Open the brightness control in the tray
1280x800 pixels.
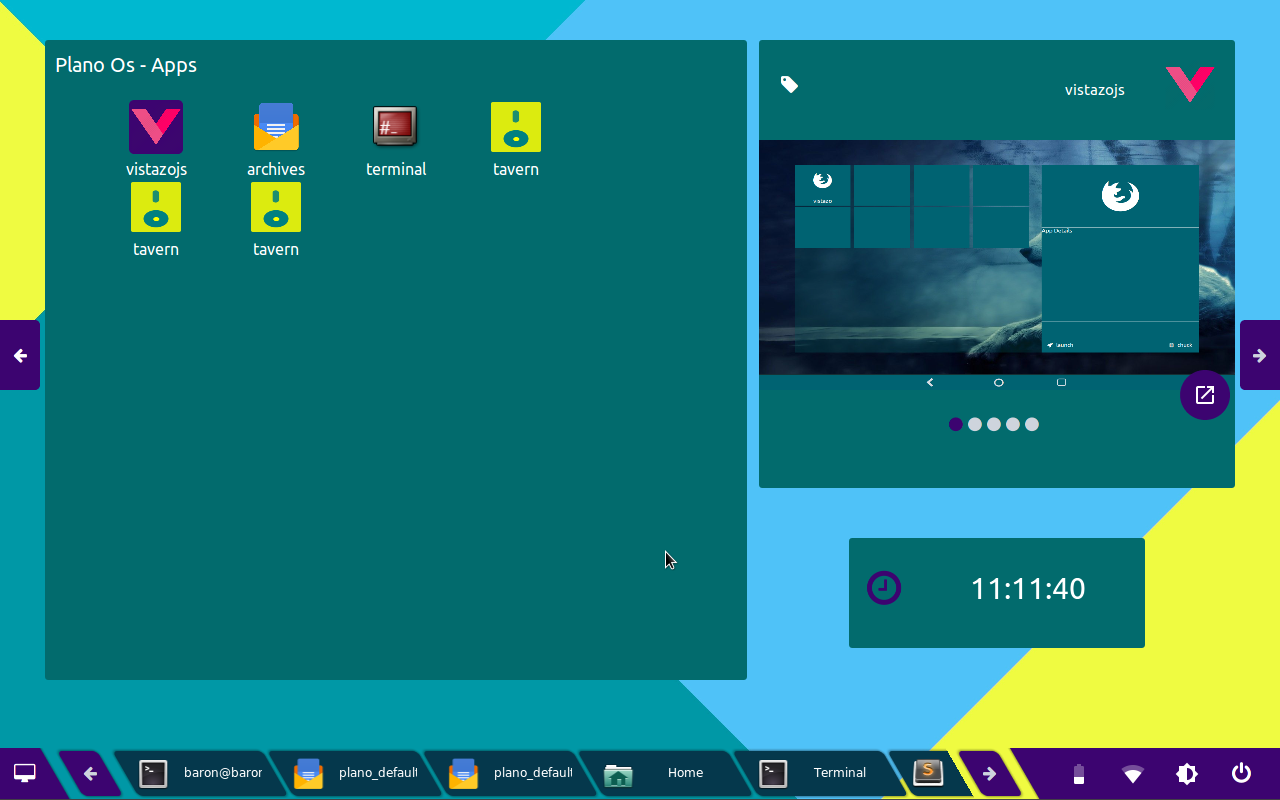(x=1187, y=773)
